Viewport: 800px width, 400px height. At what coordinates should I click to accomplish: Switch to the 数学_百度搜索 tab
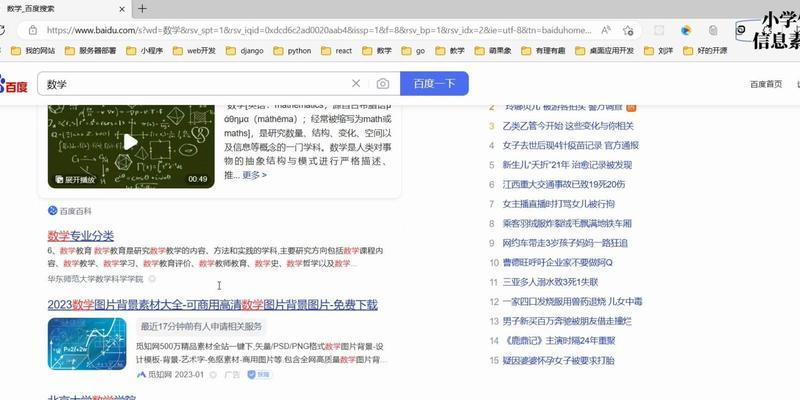point(64,9)
